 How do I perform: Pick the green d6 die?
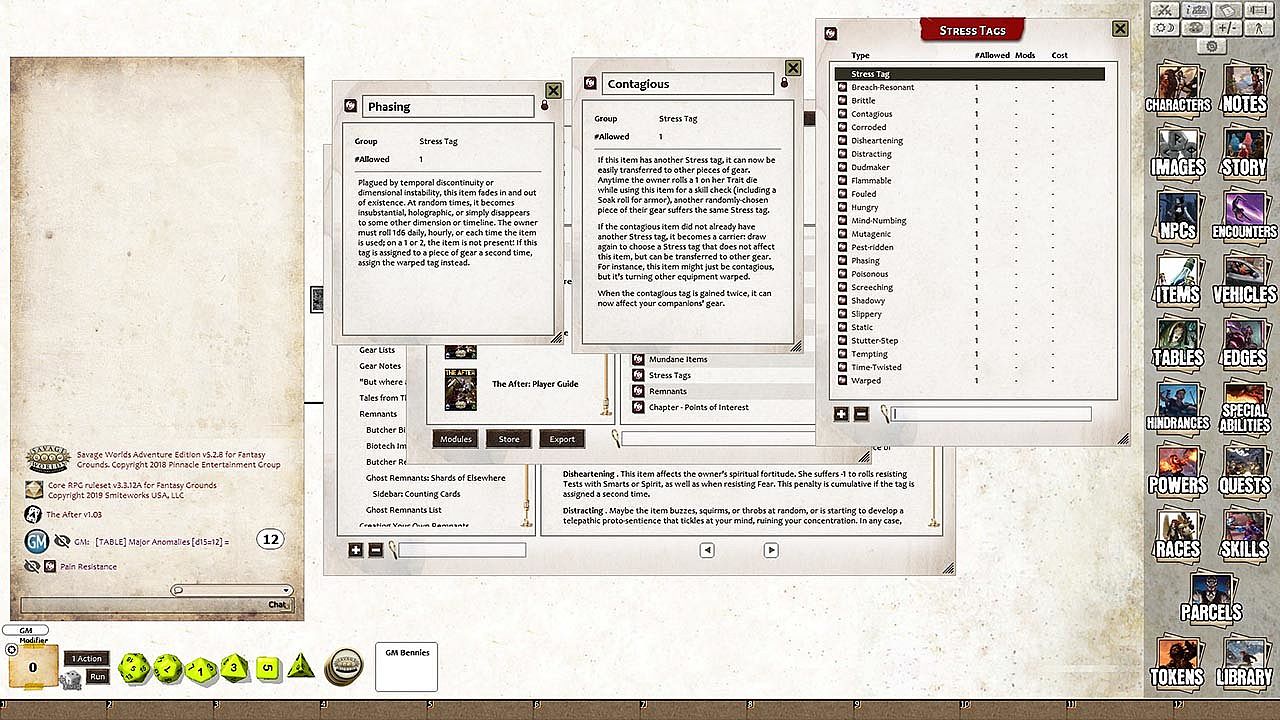pyautogui.click(x=266, y=667)
